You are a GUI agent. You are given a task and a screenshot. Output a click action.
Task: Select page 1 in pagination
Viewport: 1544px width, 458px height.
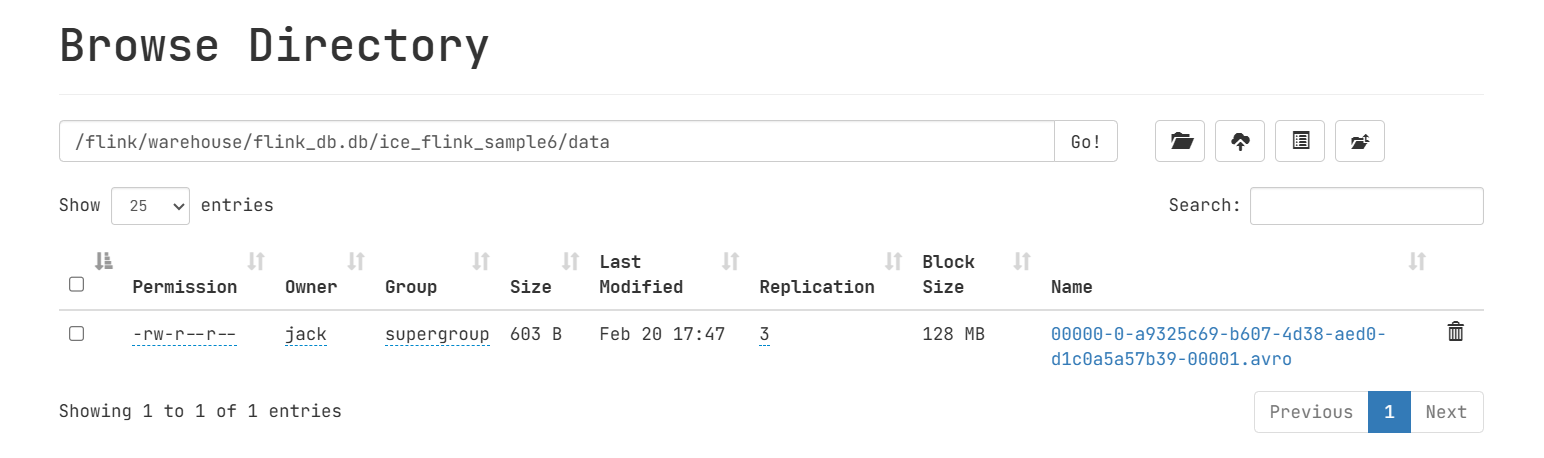pos(1389,412)
